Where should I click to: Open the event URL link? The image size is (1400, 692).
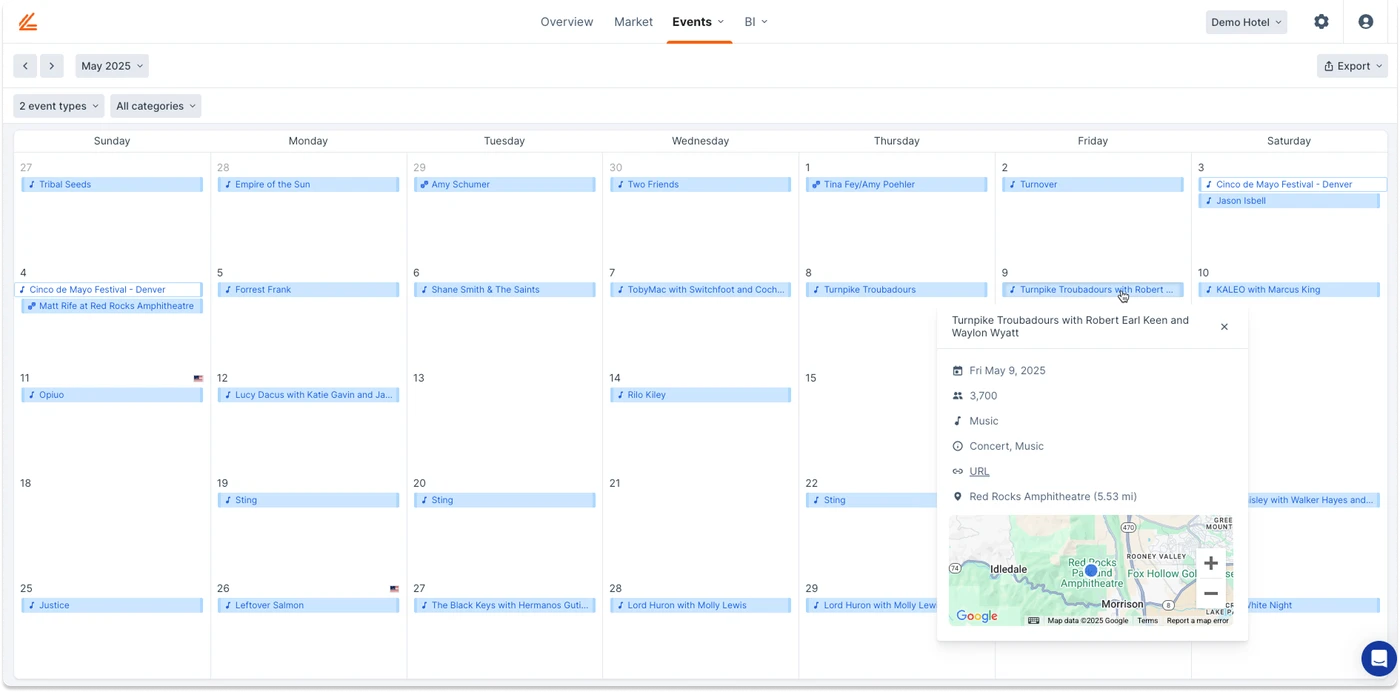coord(979,471)
